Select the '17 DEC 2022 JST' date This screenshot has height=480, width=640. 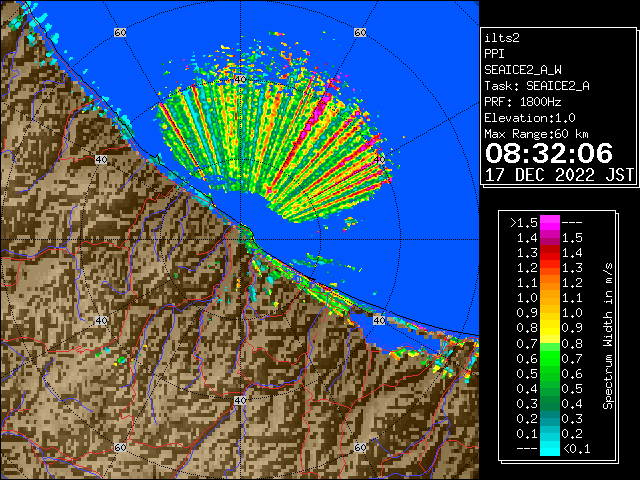pyautogui.click(x=559, y=175)
